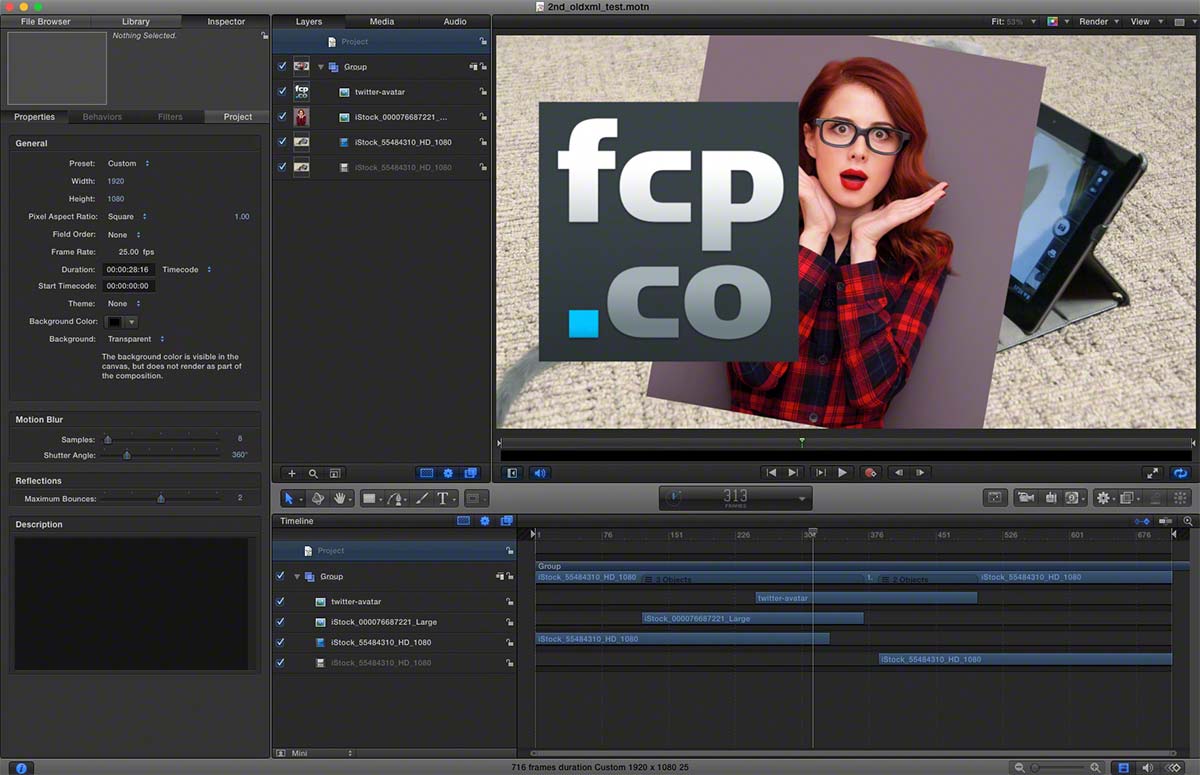Switch to File Browser tab

coord(46,21)
